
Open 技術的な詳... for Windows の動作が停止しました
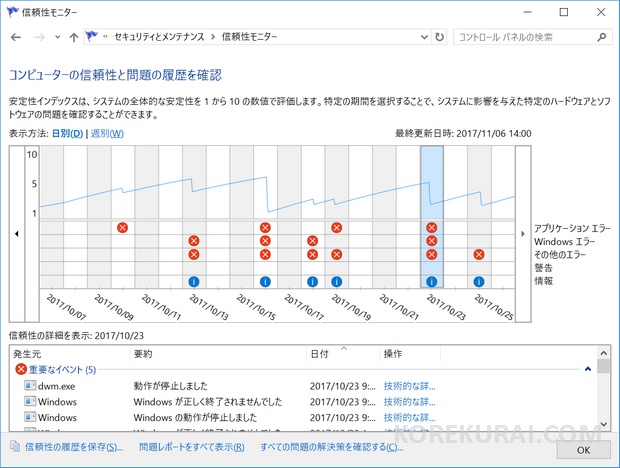pos(410,418)
